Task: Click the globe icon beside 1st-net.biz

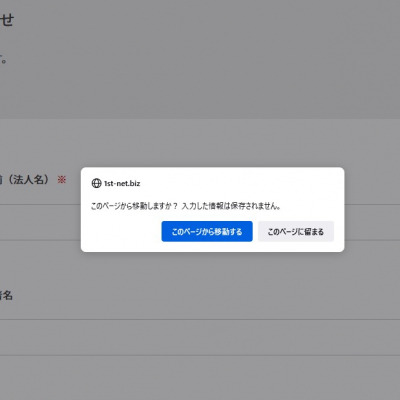Action: [x=96, y=183]
